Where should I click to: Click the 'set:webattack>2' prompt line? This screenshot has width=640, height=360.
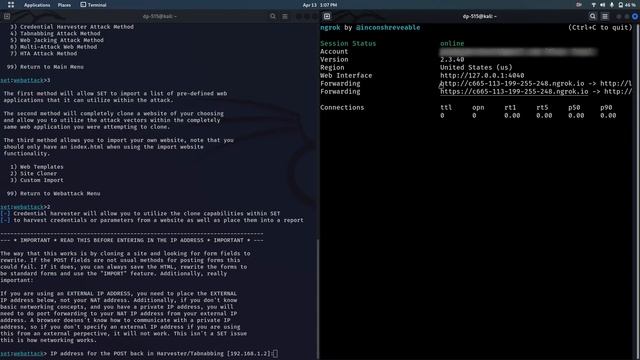click(x=25, y=207)
